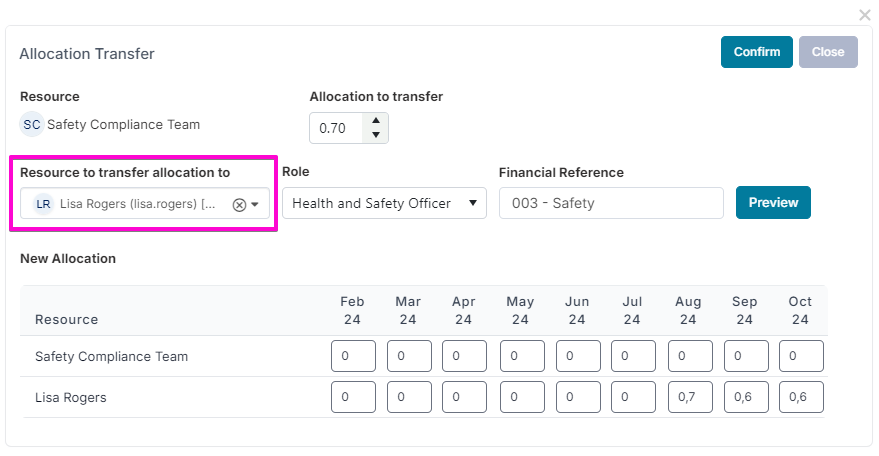Decrease allocation to transfer with down arrow
This screenshot has width=879, height=456.
pyautogui.click(x=376, y=135)
